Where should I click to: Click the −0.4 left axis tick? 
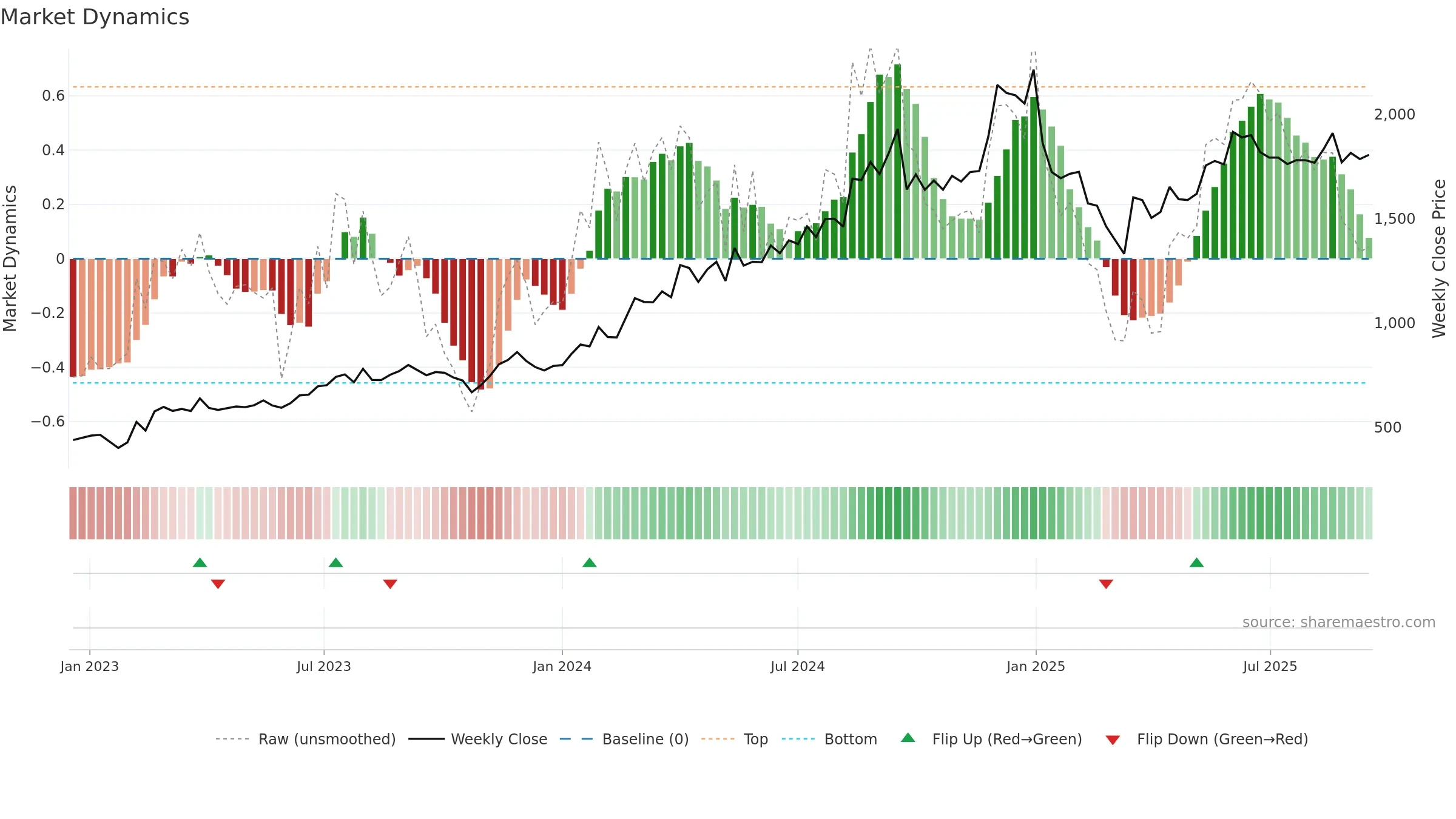(x=48, y=367)
